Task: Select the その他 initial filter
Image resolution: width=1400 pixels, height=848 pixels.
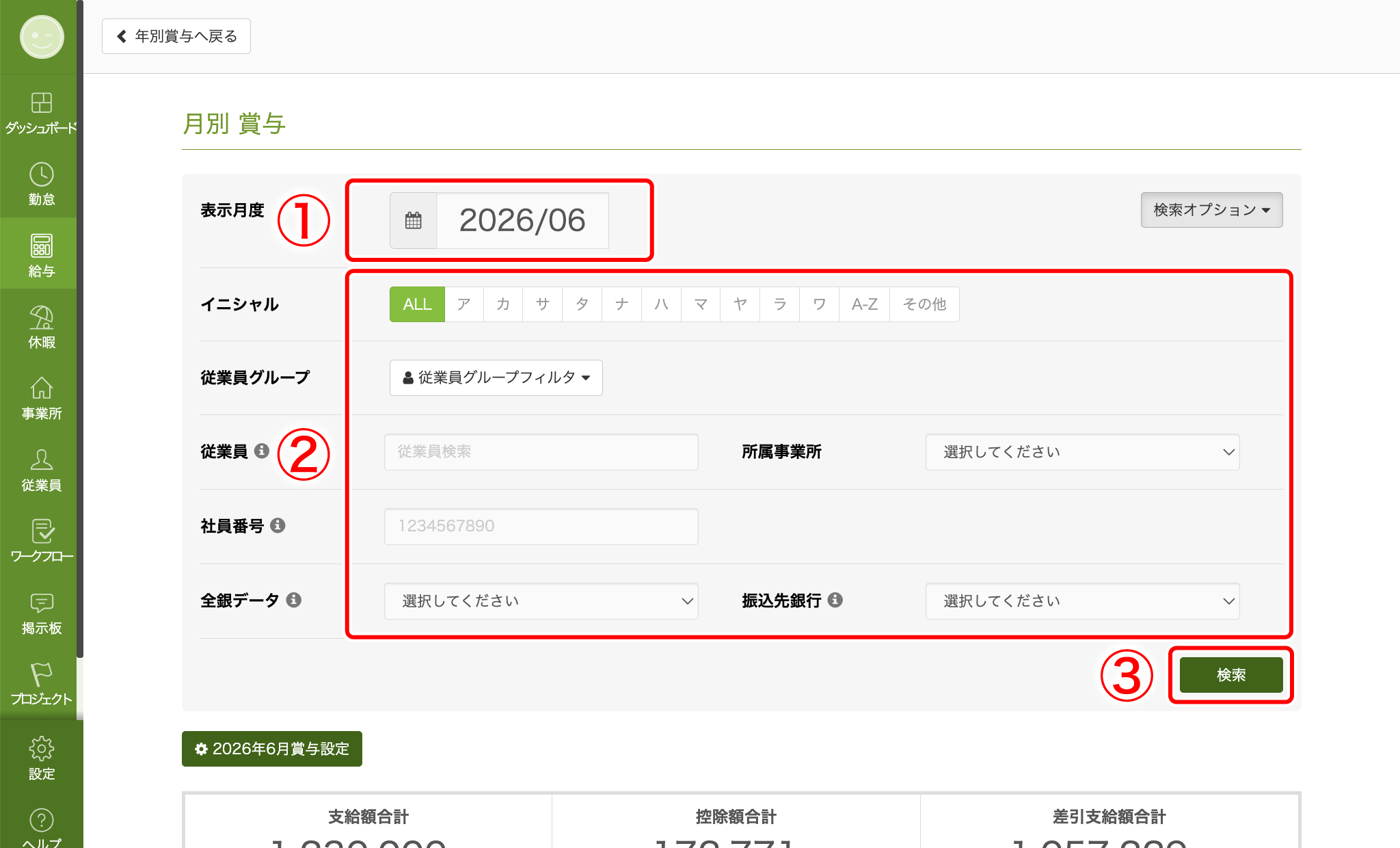Action: pyautogui.click(x=924, y=304)
